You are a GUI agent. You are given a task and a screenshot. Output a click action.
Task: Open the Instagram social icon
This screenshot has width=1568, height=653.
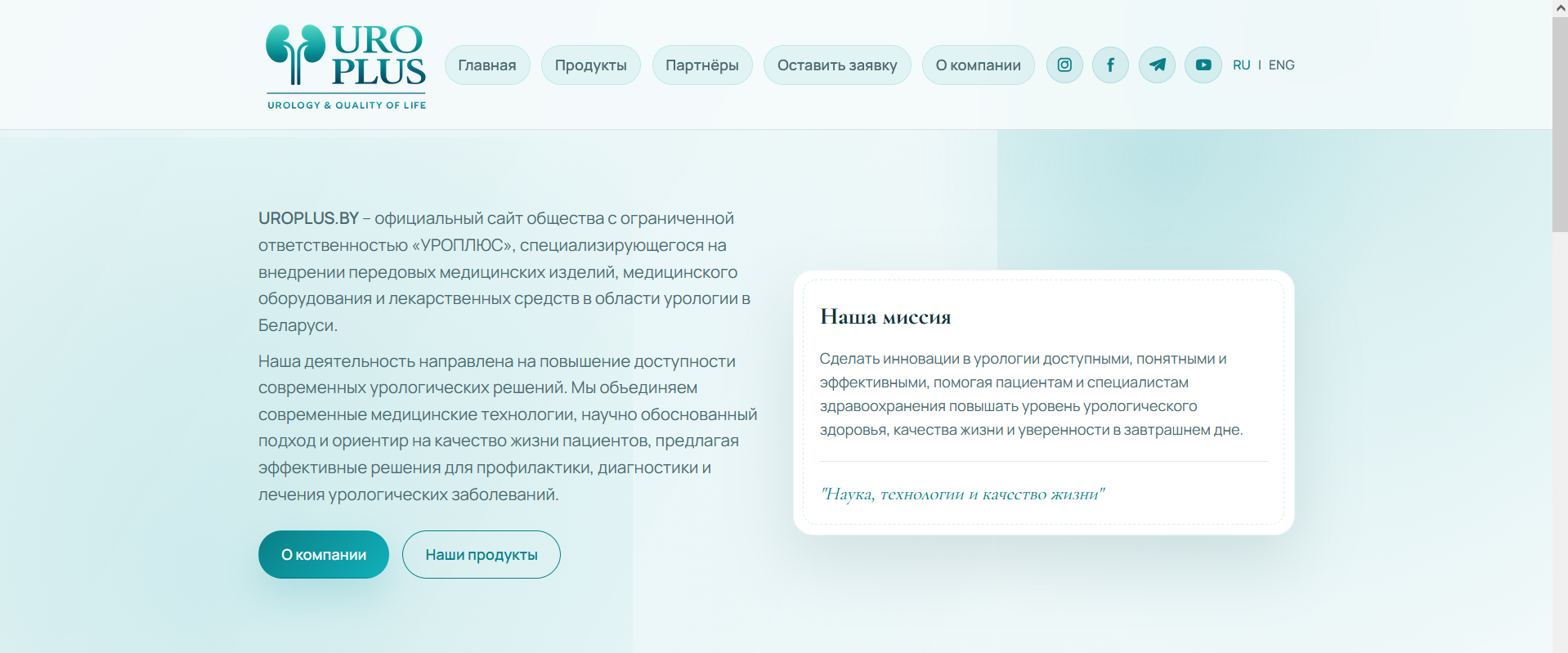click(1064, 65)
